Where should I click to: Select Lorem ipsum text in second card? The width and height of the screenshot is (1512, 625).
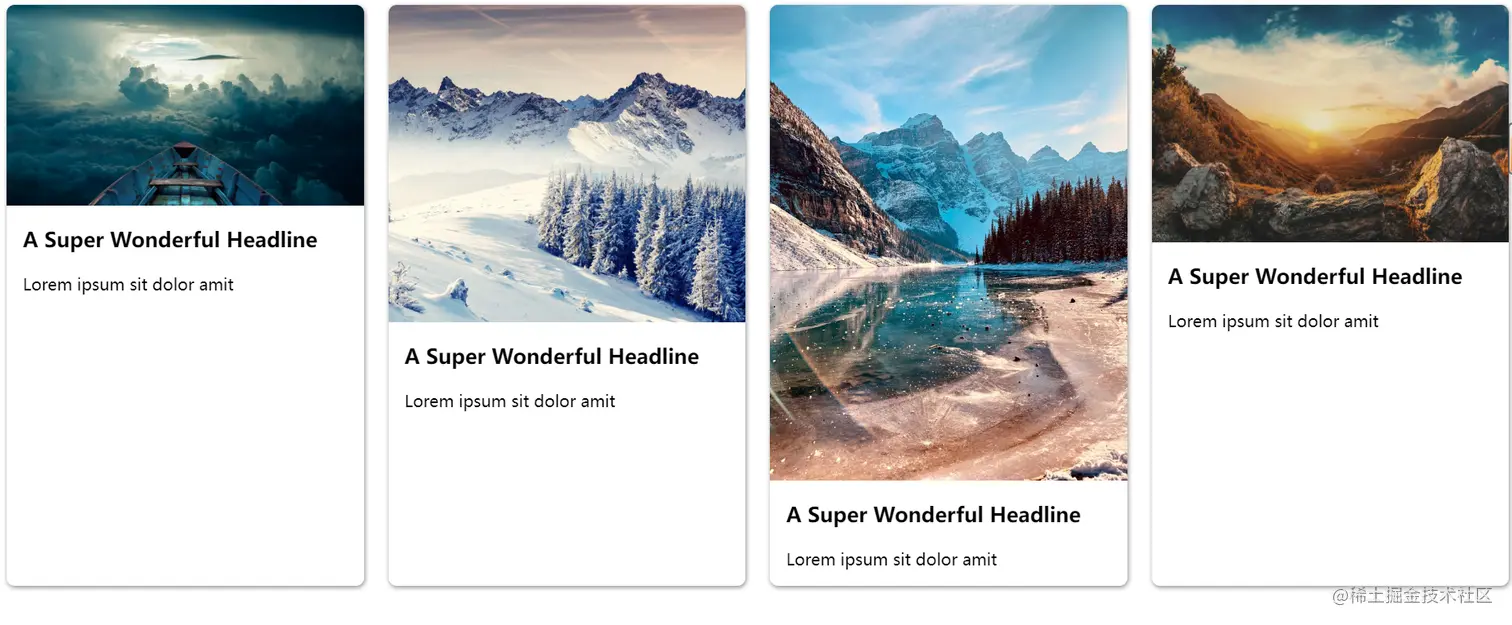(510, 402)
